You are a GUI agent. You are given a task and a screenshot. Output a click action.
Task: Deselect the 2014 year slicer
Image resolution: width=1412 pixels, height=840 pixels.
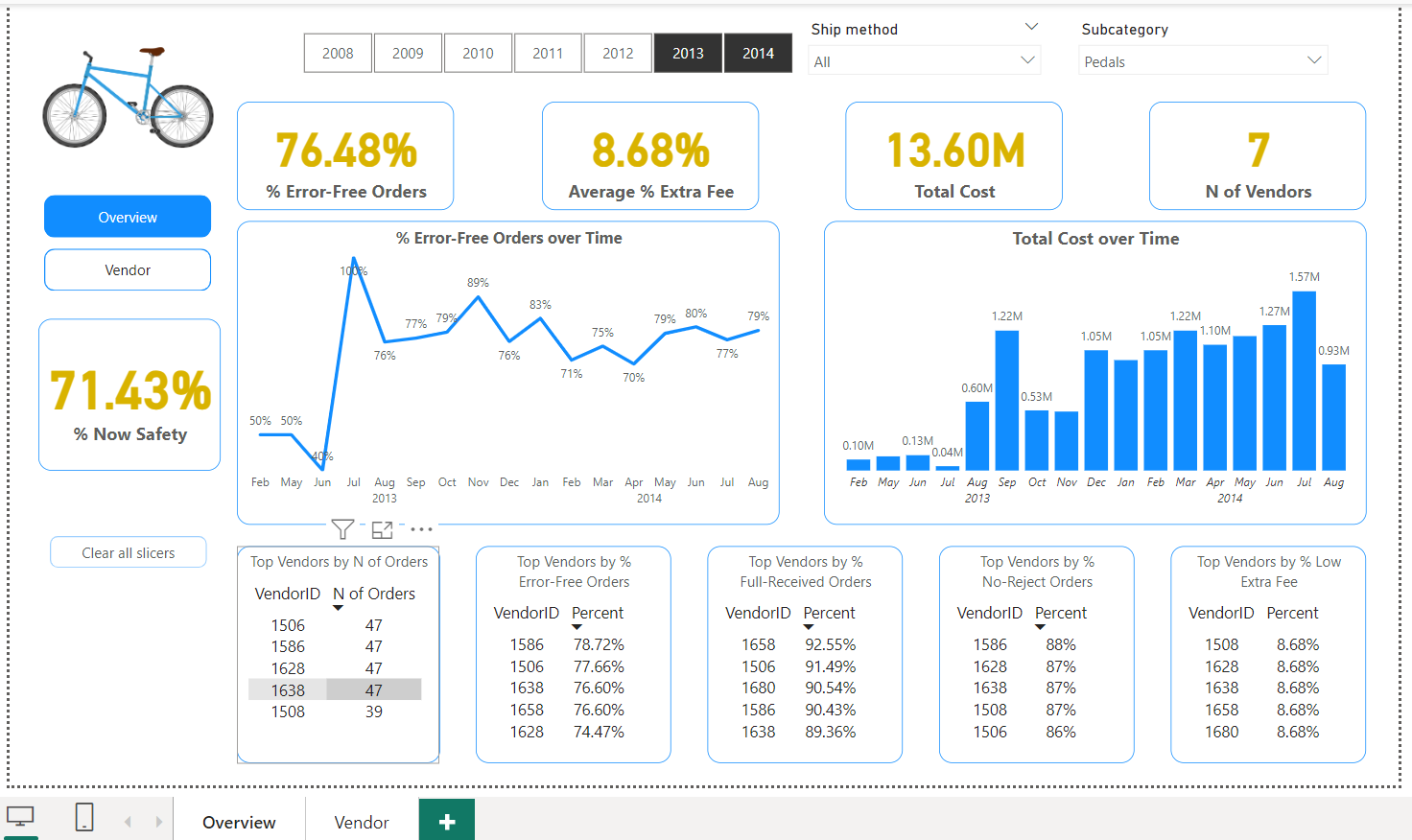(758, 53)
